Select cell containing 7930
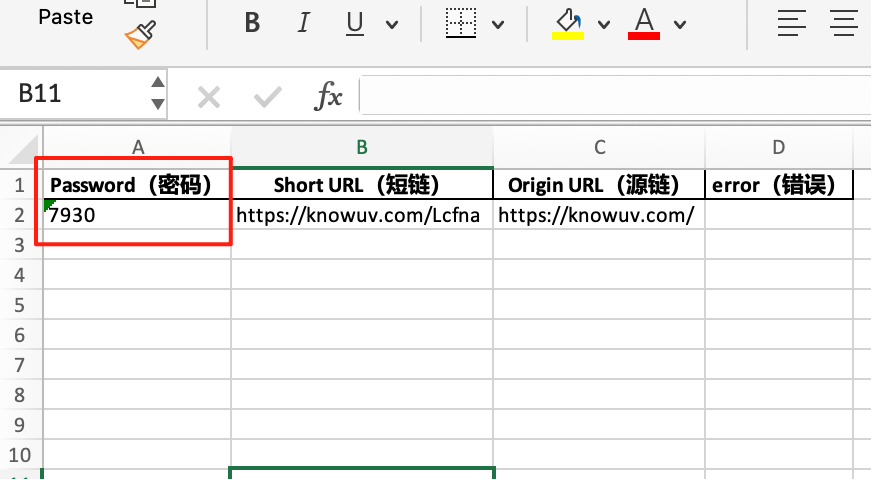The height and width of the screenshot is (480, 872). [x=137, y=215]
